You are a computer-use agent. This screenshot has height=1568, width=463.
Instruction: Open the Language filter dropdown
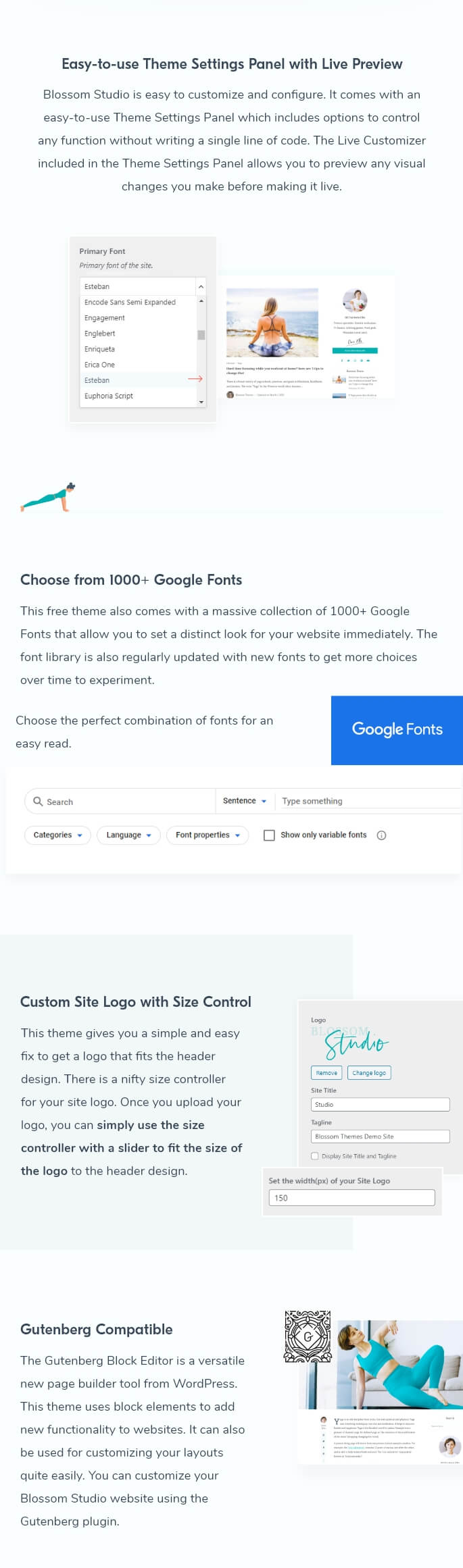(x=128, y=835)
